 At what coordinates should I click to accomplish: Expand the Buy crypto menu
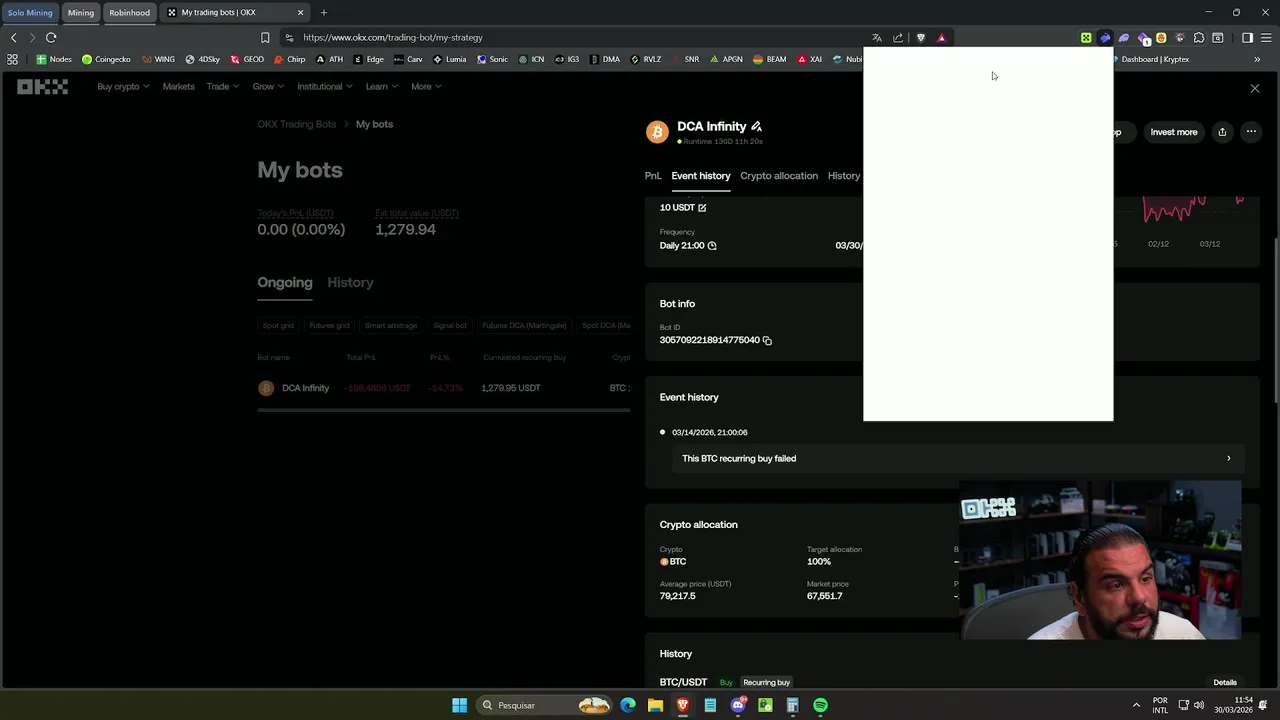pos(123,87)
